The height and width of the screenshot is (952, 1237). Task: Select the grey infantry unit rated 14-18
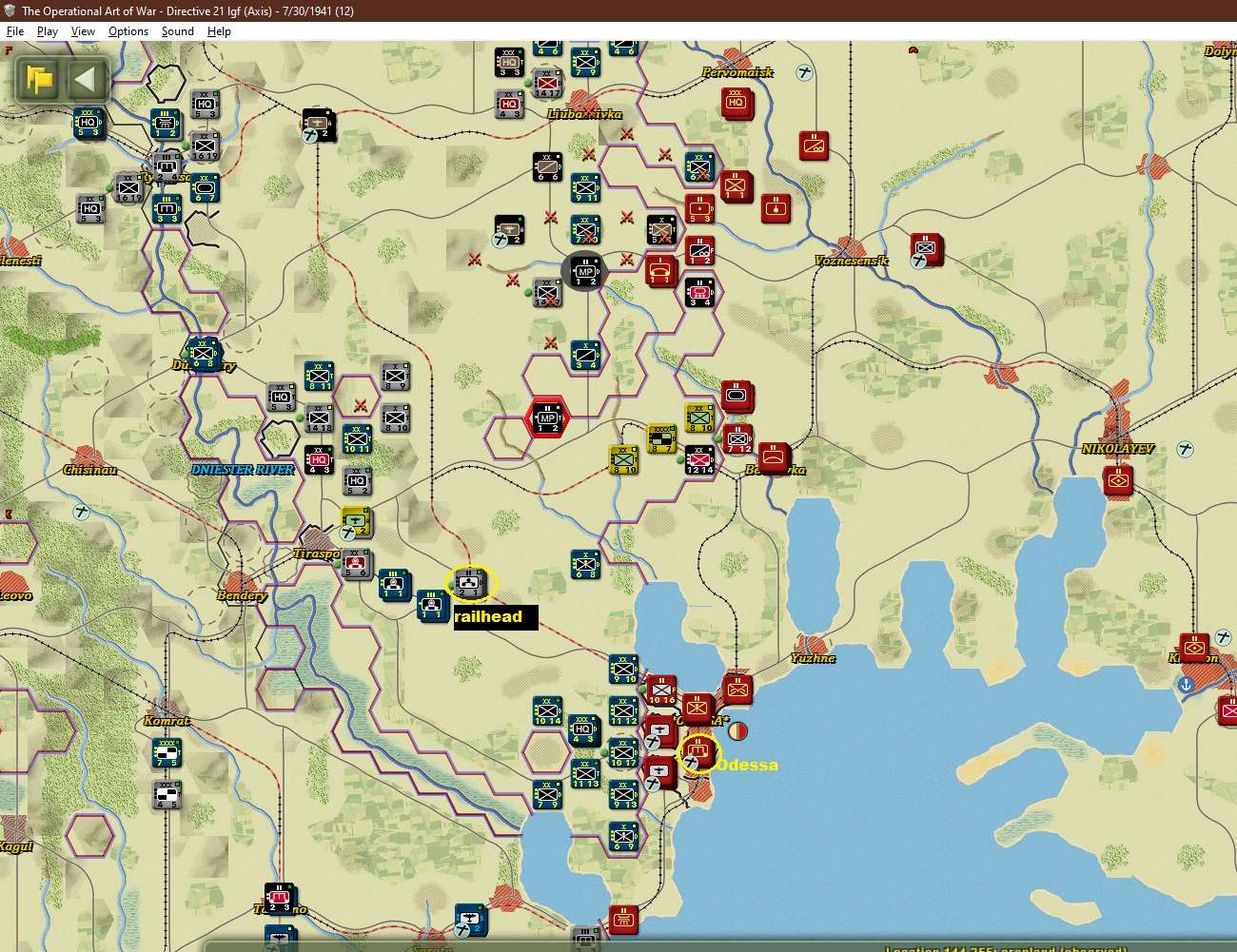point(319,418)
